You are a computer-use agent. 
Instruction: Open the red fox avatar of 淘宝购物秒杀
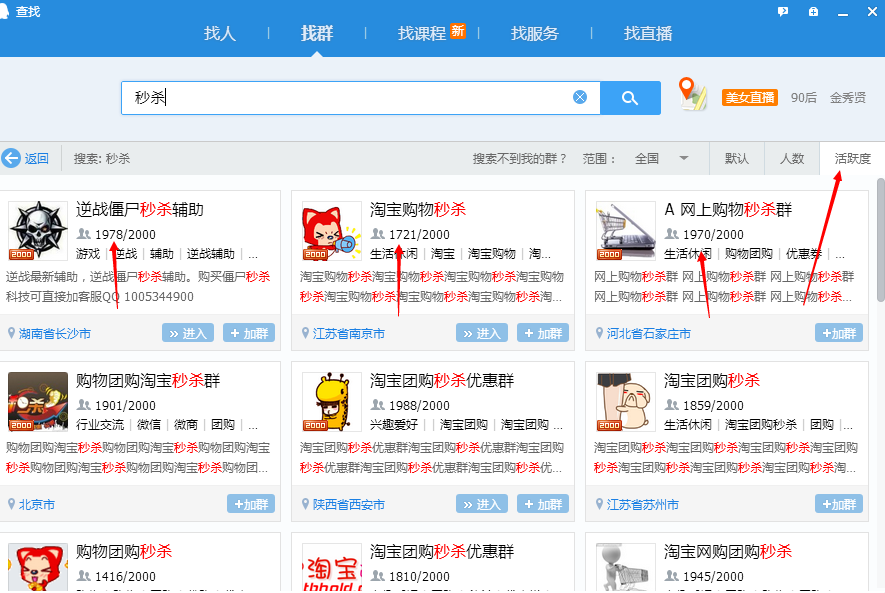(332, 230)
